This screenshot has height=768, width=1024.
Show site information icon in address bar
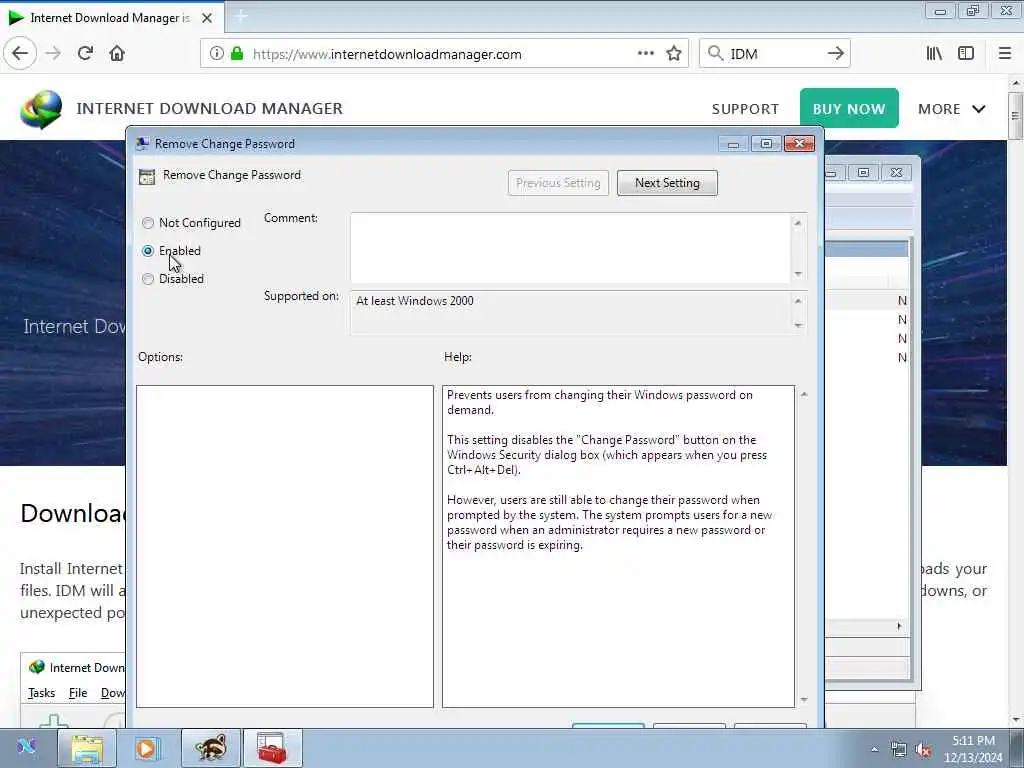pyautogui.click(x=217, y=54)
